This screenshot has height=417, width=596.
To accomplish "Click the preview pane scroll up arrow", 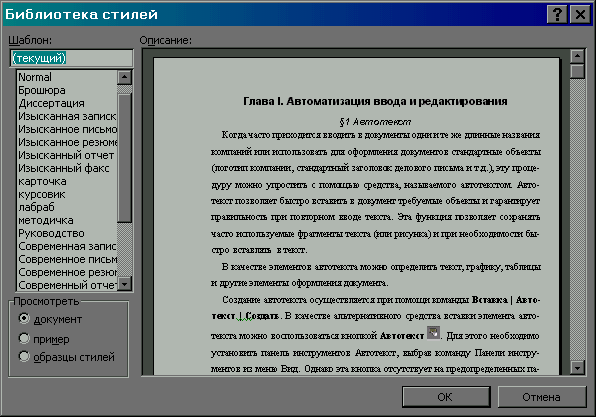I will (577, 56).
